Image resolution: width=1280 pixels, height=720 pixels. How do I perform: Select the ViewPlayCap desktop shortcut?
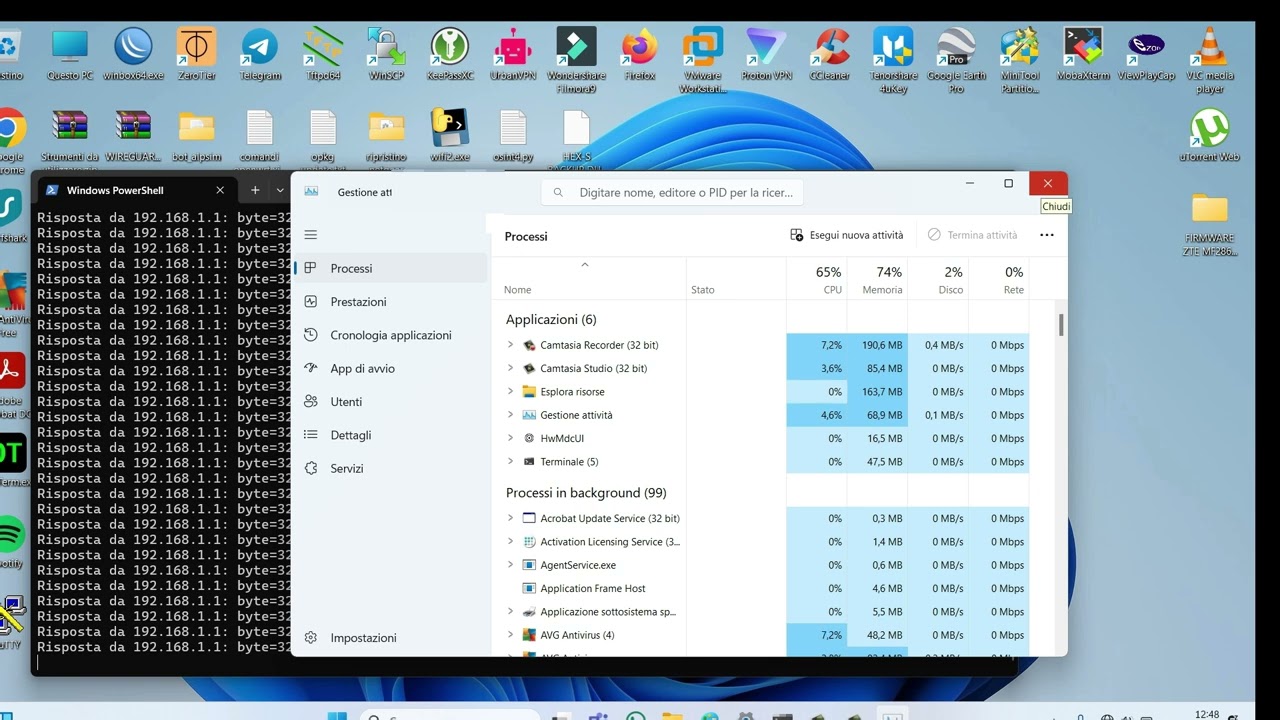pyautogui.click(x=1146, y=55)
